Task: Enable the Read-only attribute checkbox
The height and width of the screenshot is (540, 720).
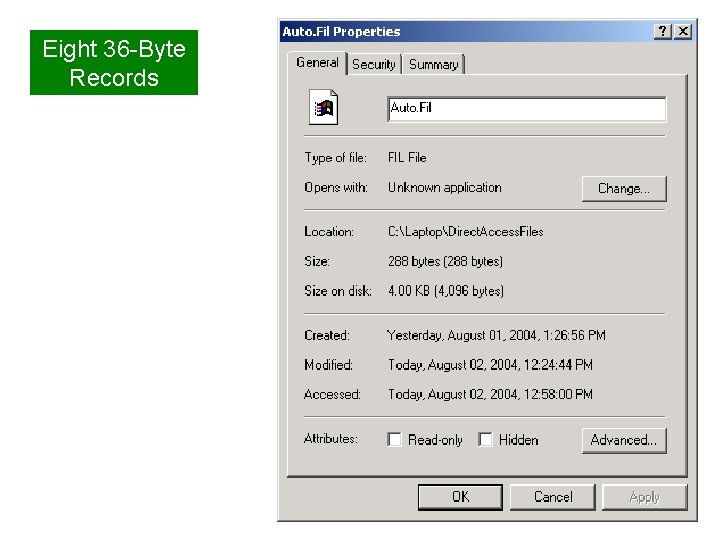Action: [x=394, y=439]
